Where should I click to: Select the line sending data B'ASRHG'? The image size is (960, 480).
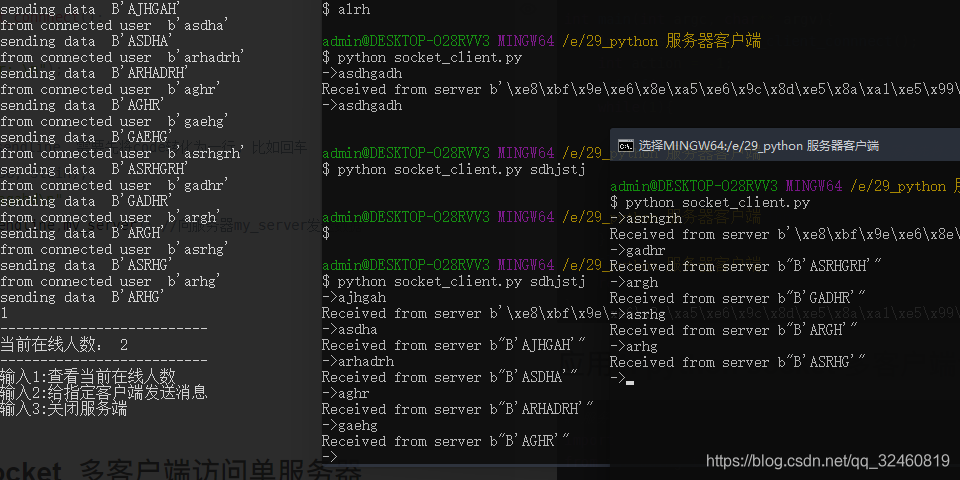tap(86, 265)
